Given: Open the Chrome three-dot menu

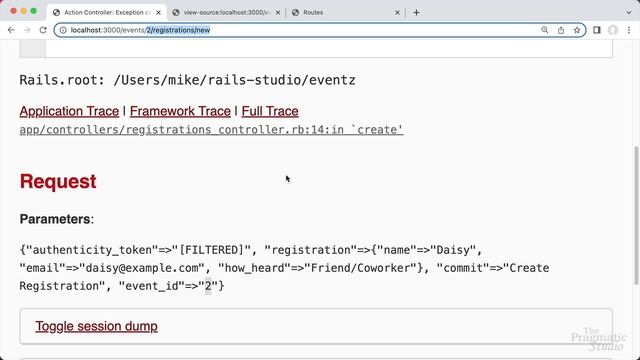Looking at the screenshot, I should (x=629, y=30).
